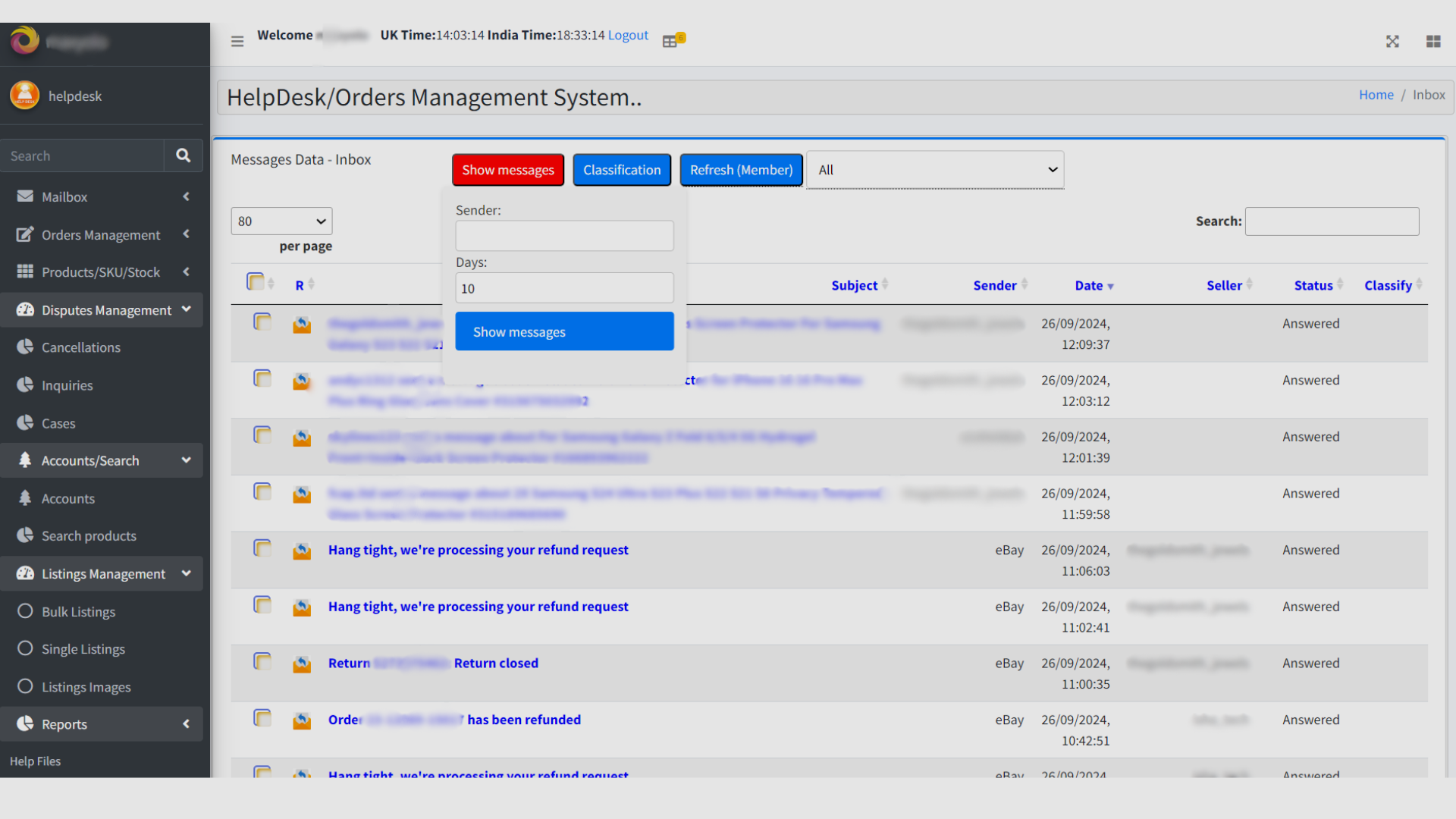Click the notification table icon with badge
This screenshot has height=819, width=1456.
pyautogui.click(x=671, y=40)
